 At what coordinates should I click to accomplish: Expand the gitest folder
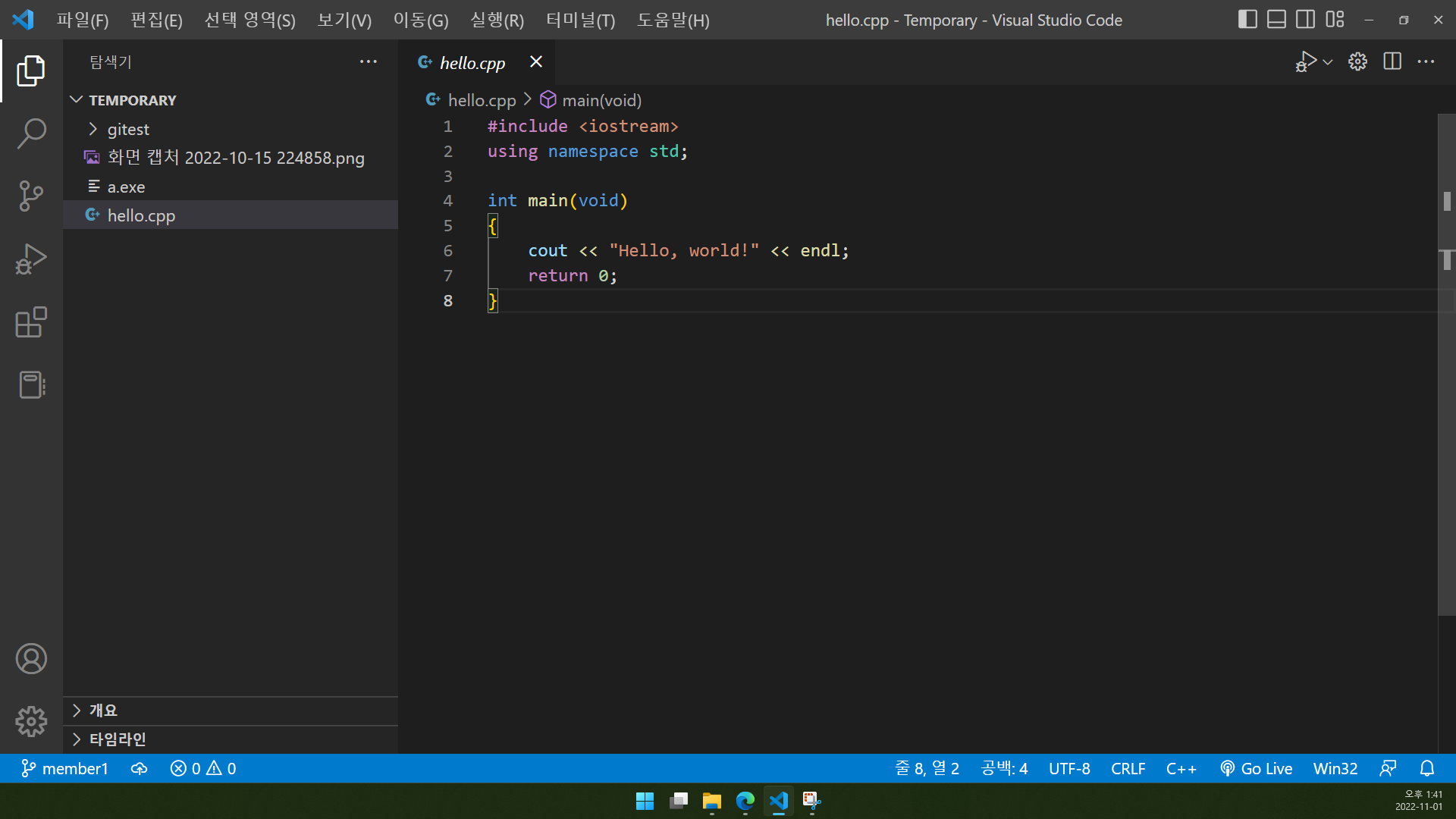pyautogui.click(x=231, y=129)
